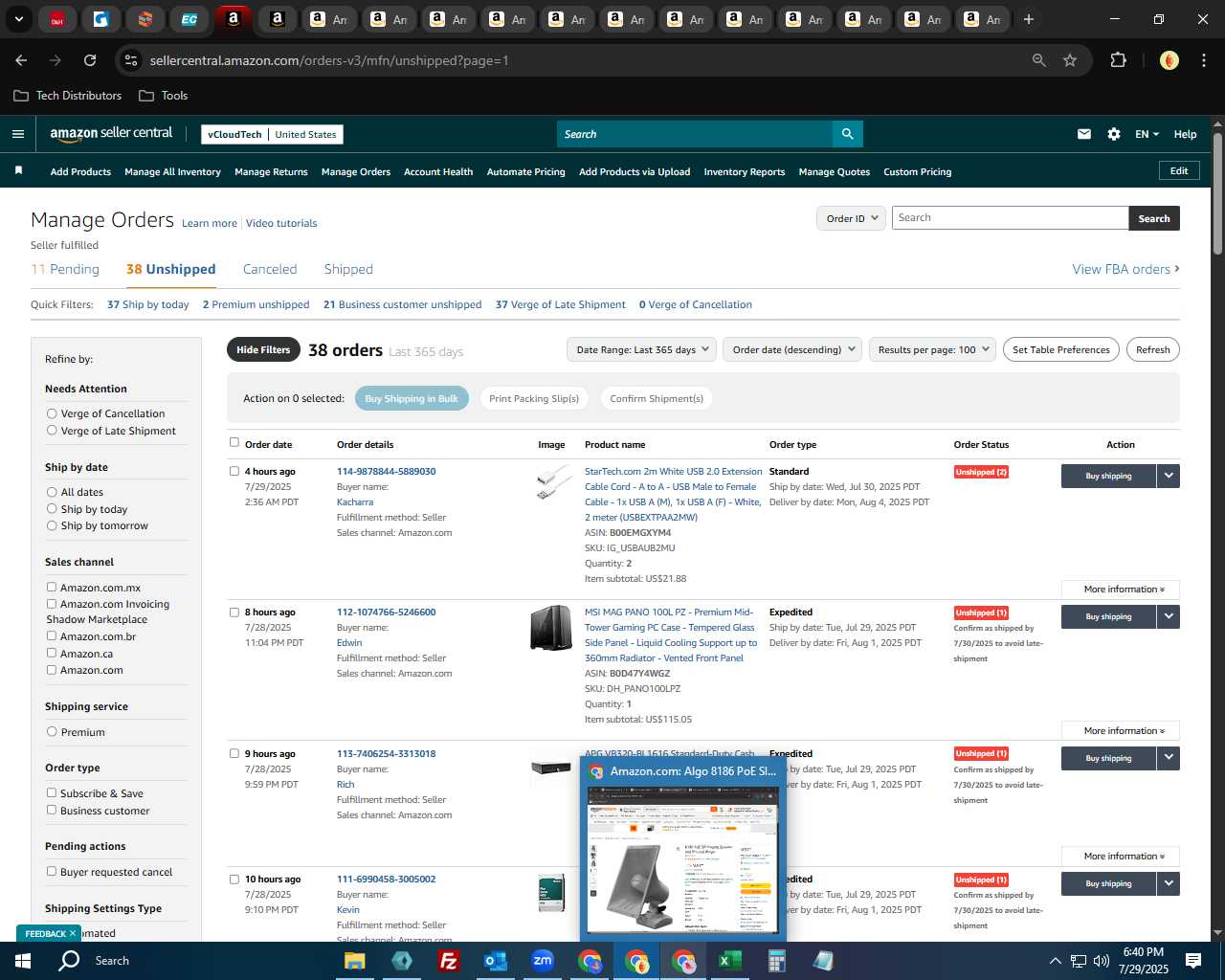Switch to the Canceled orders tab
The image size is (1225, 980).
[x=270, y=269]
